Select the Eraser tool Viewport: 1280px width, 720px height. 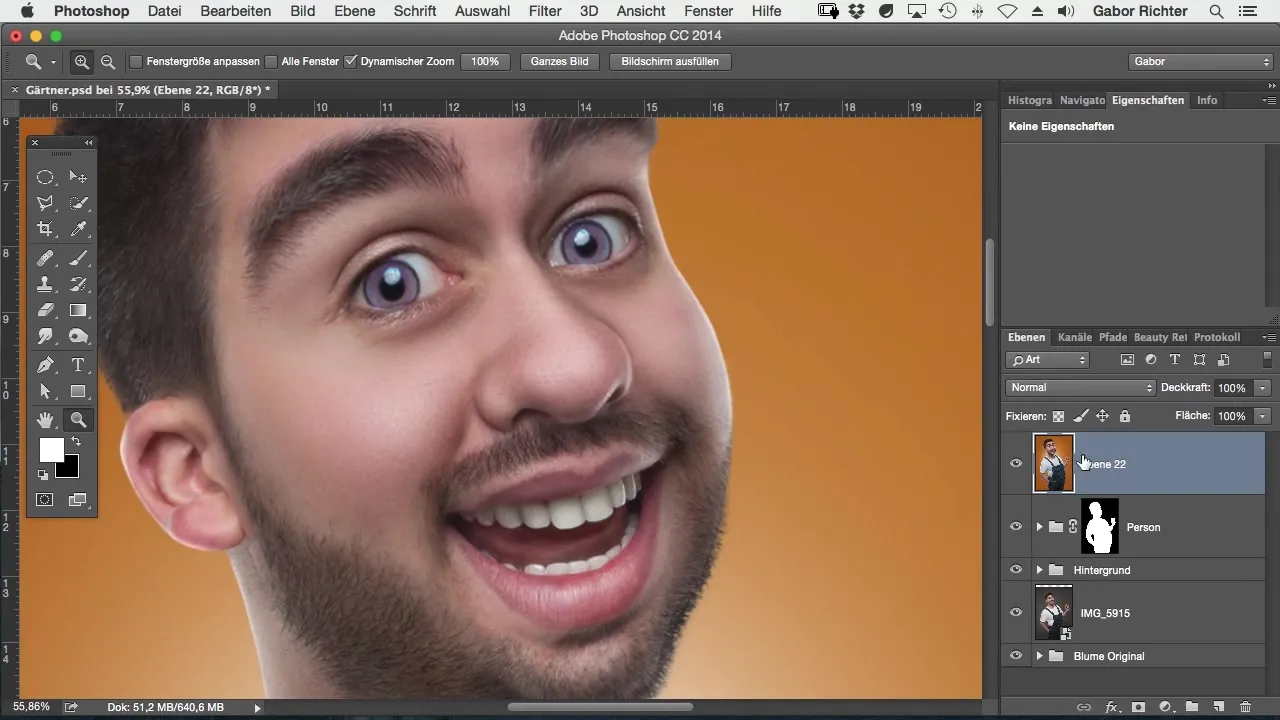[45, 310]
